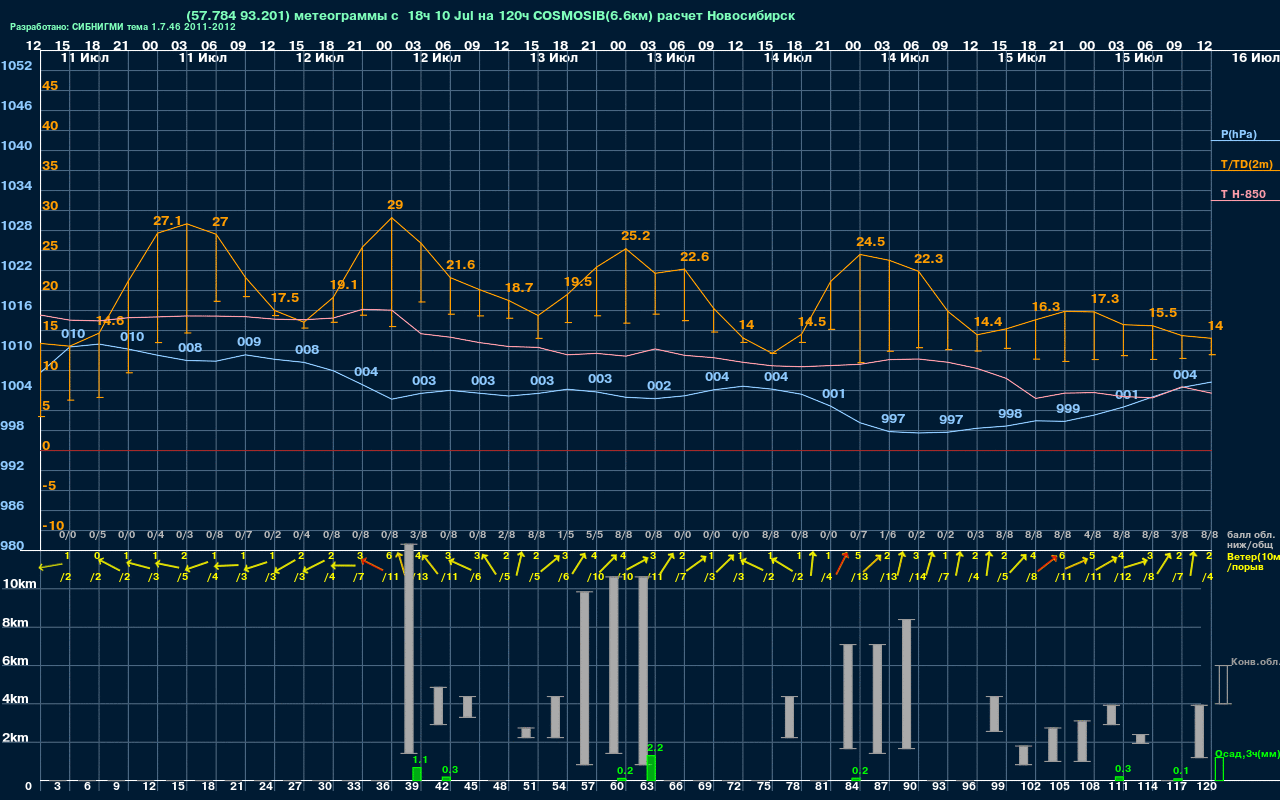Click the 009 pressure curve label

pyautogui.click(x=249, y=342)
